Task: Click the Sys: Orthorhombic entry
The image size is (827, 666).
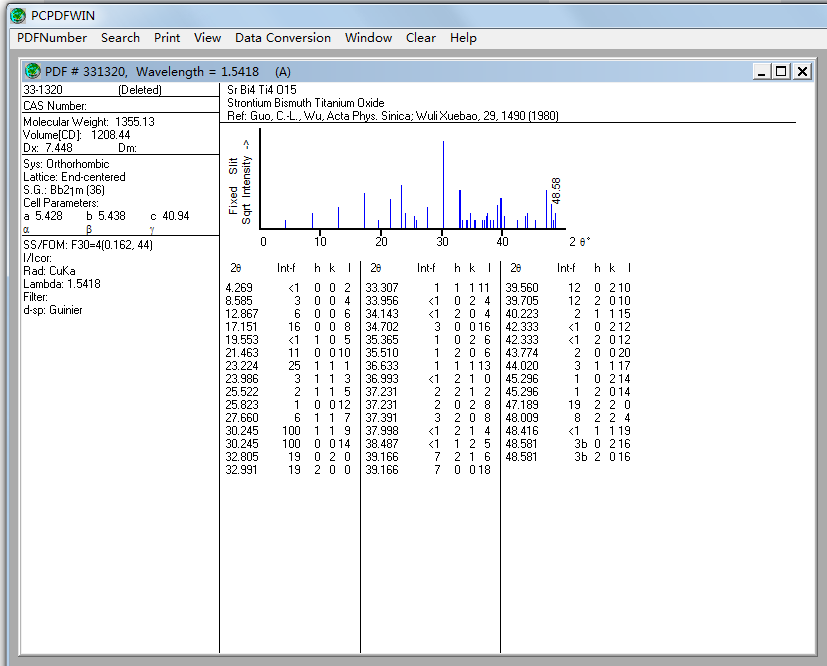Action: (66, 164)
